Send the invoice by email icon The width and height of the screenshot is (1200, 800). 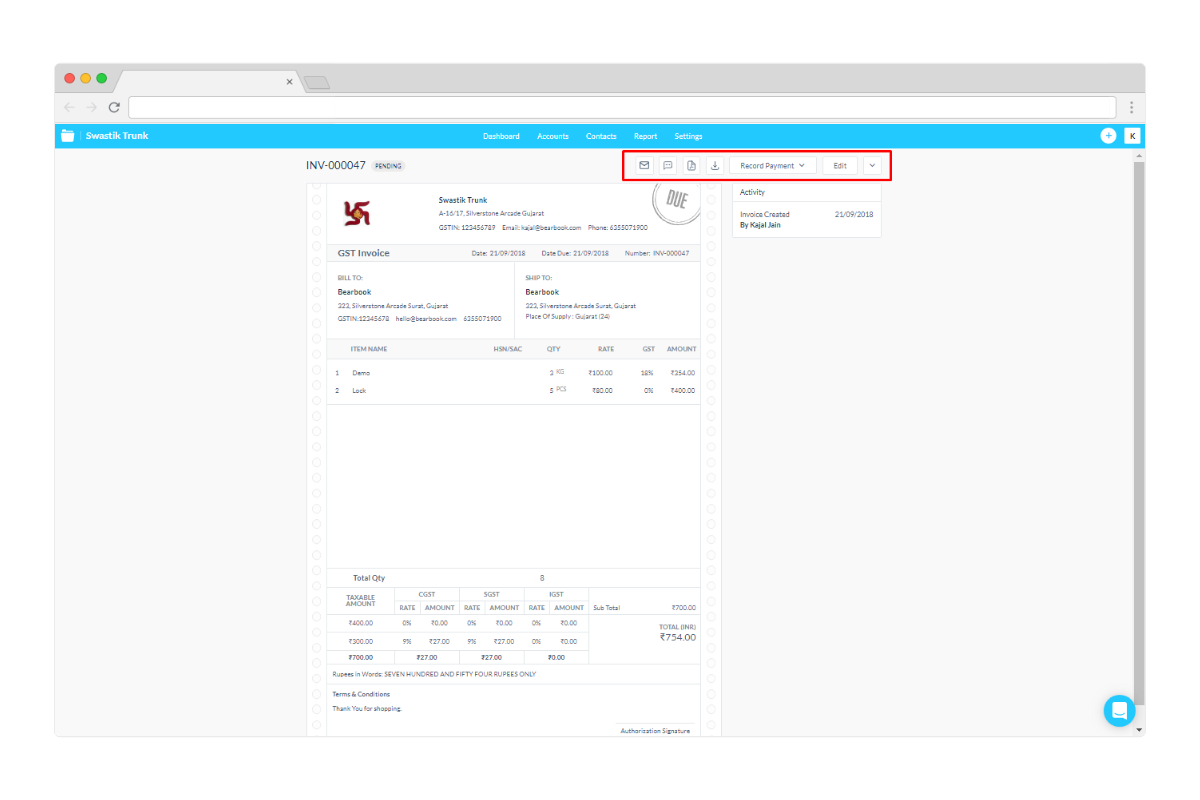644,165
